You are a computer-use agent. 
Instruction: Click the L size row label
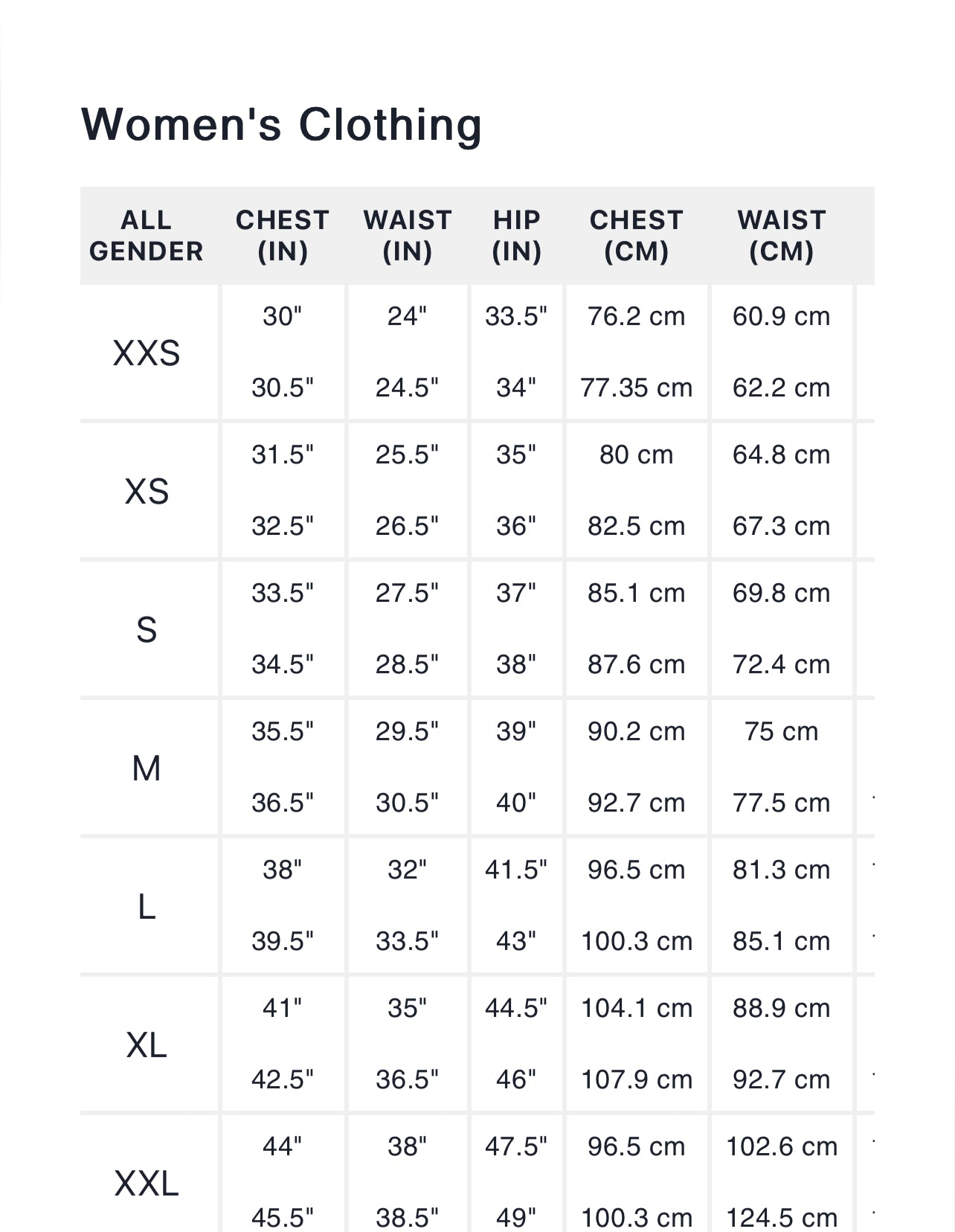coord(147,906)
